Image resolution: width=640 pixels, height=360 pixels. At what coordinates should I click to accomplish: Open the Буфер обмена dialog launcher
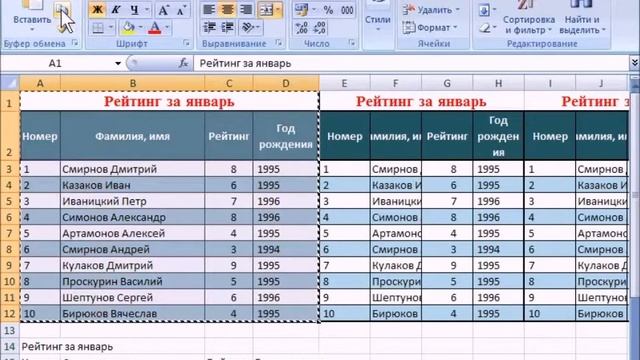coord(75,43)
